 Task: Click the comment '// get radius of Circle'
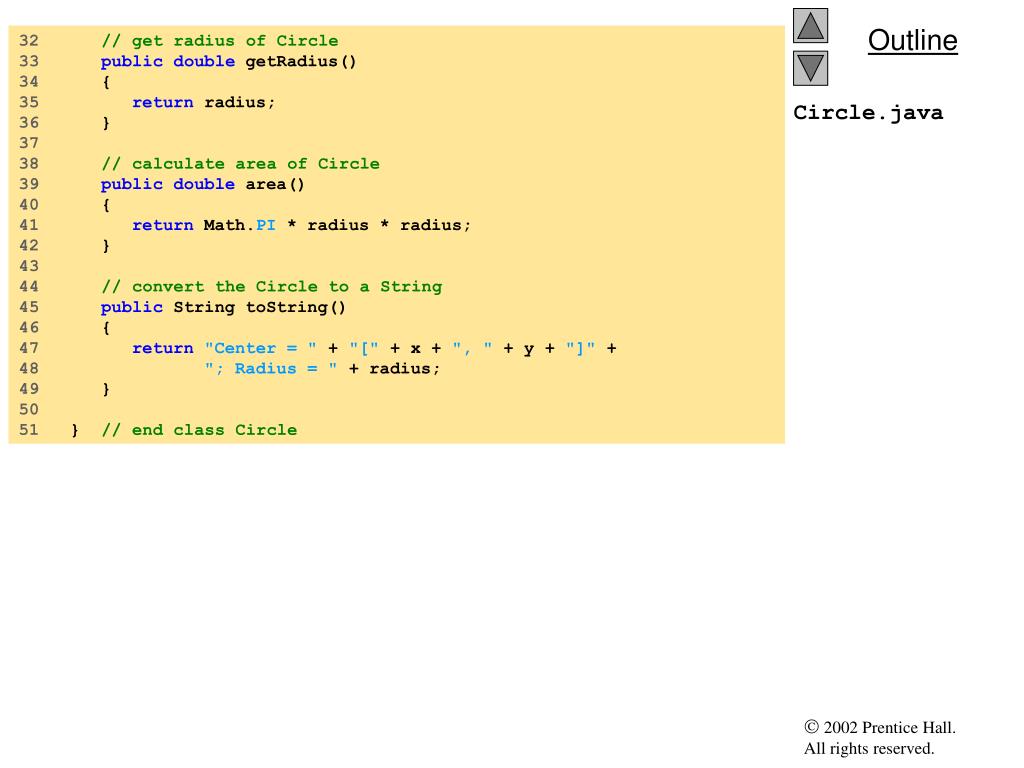pyautogui.click(x=220, y=40)
